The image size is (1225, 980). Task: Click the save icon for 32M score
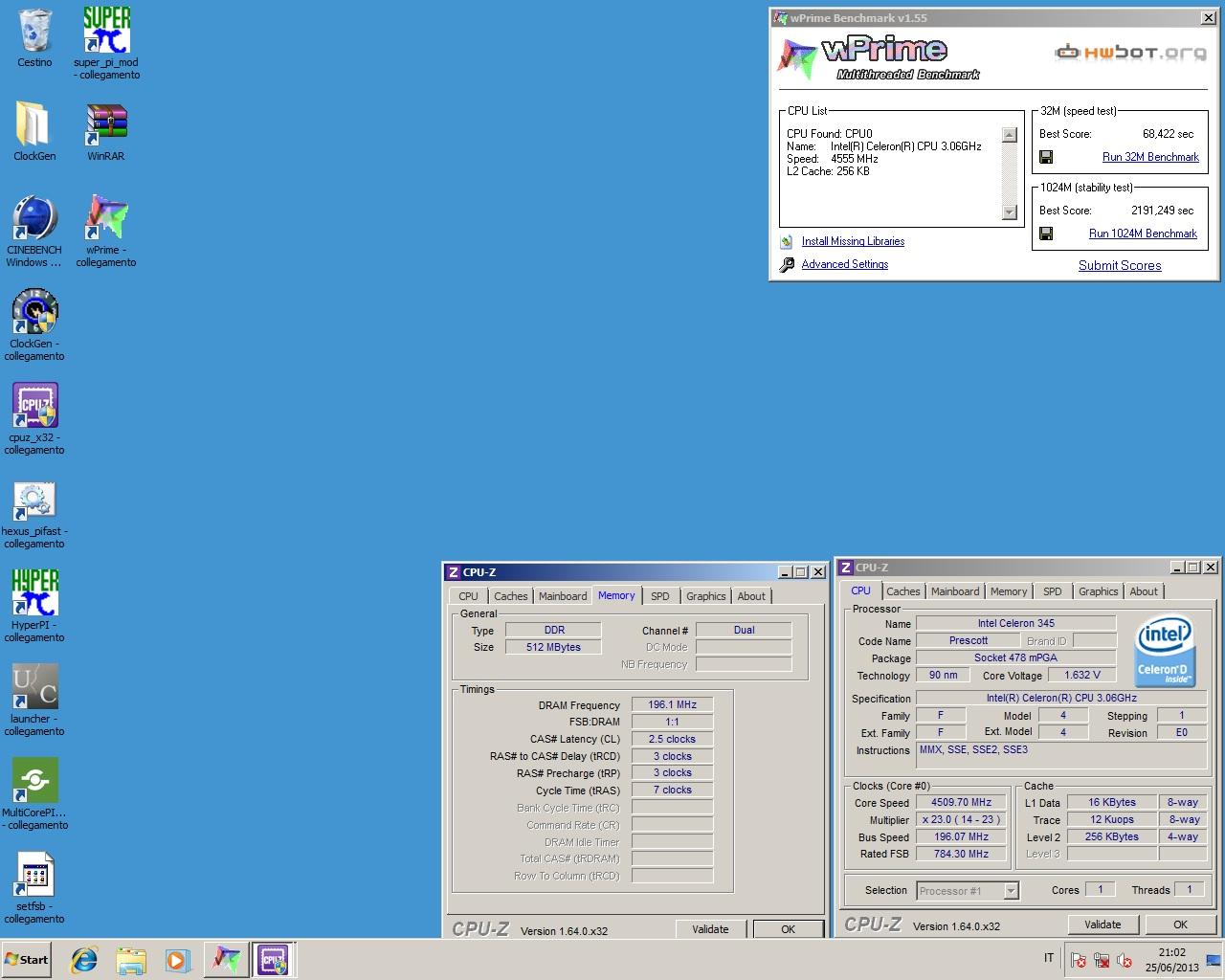[x=1046, y=157]
